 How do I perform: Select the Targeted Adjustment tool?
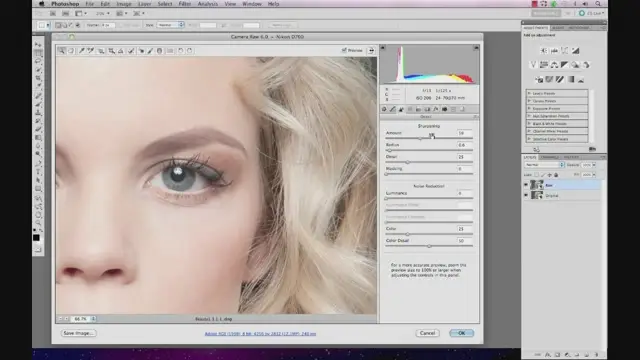(x=101, y=51)
